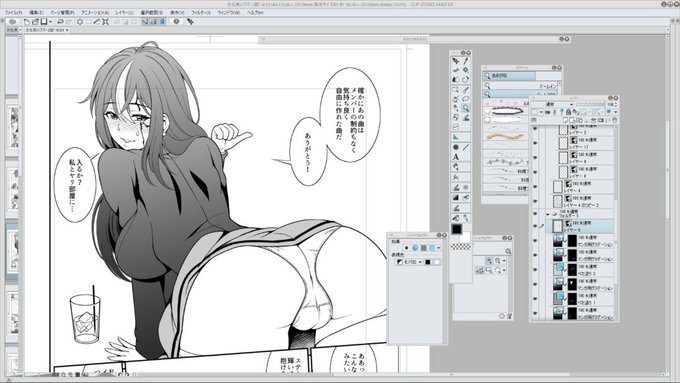
Task: Open the lower dropdown arrow in sub panel
Action: pos(504,270)
